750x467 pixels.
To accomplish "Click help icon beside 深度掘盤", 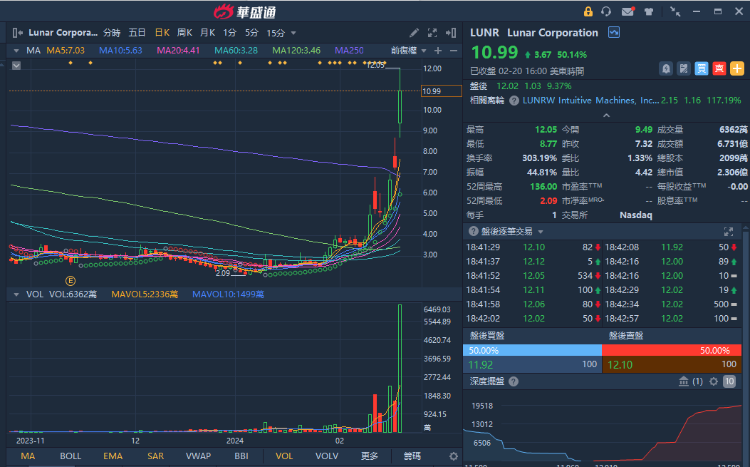I will click(514, 381).
